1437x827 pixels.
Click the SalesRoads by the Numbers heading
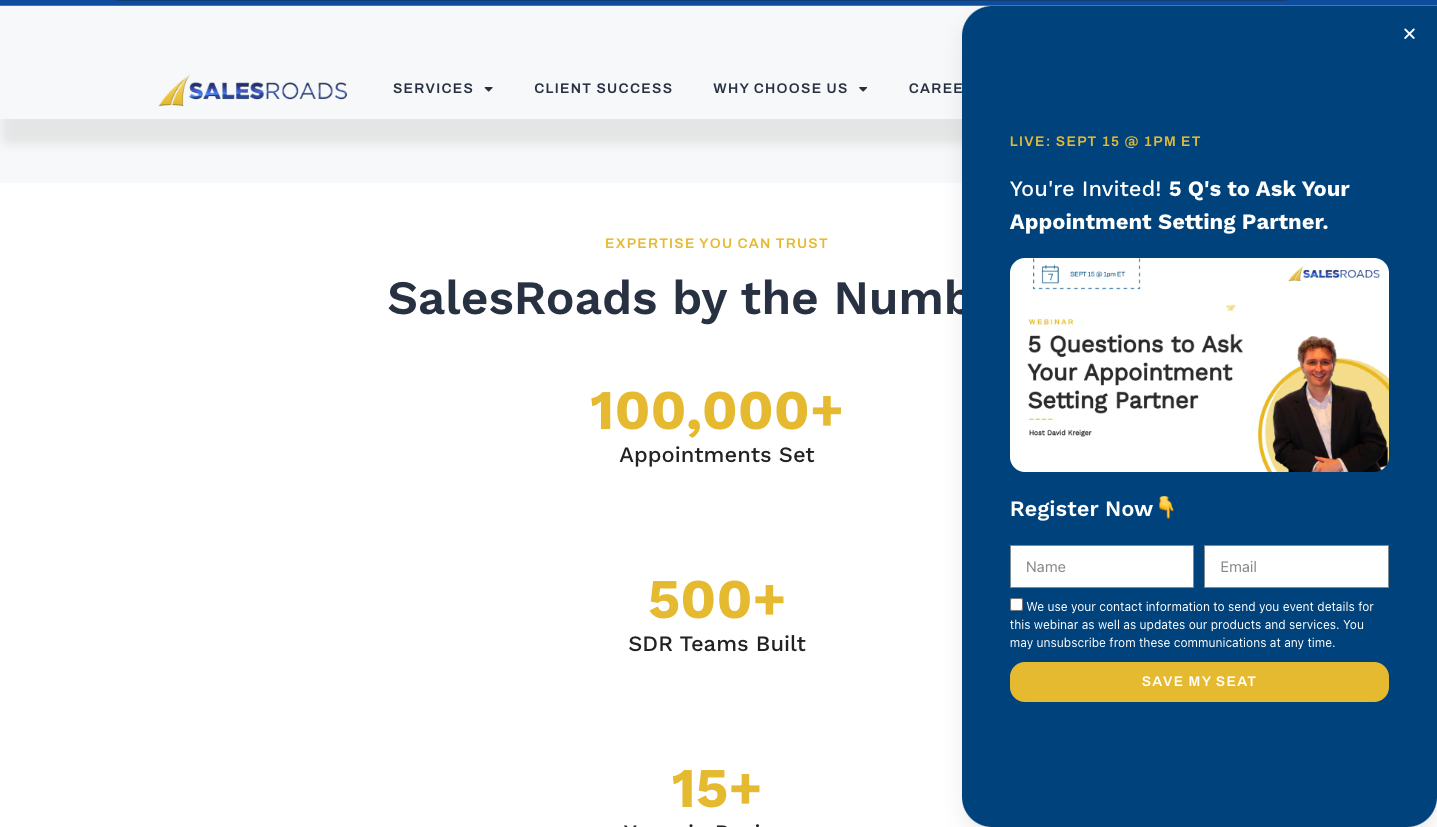(x=675, y=298)
